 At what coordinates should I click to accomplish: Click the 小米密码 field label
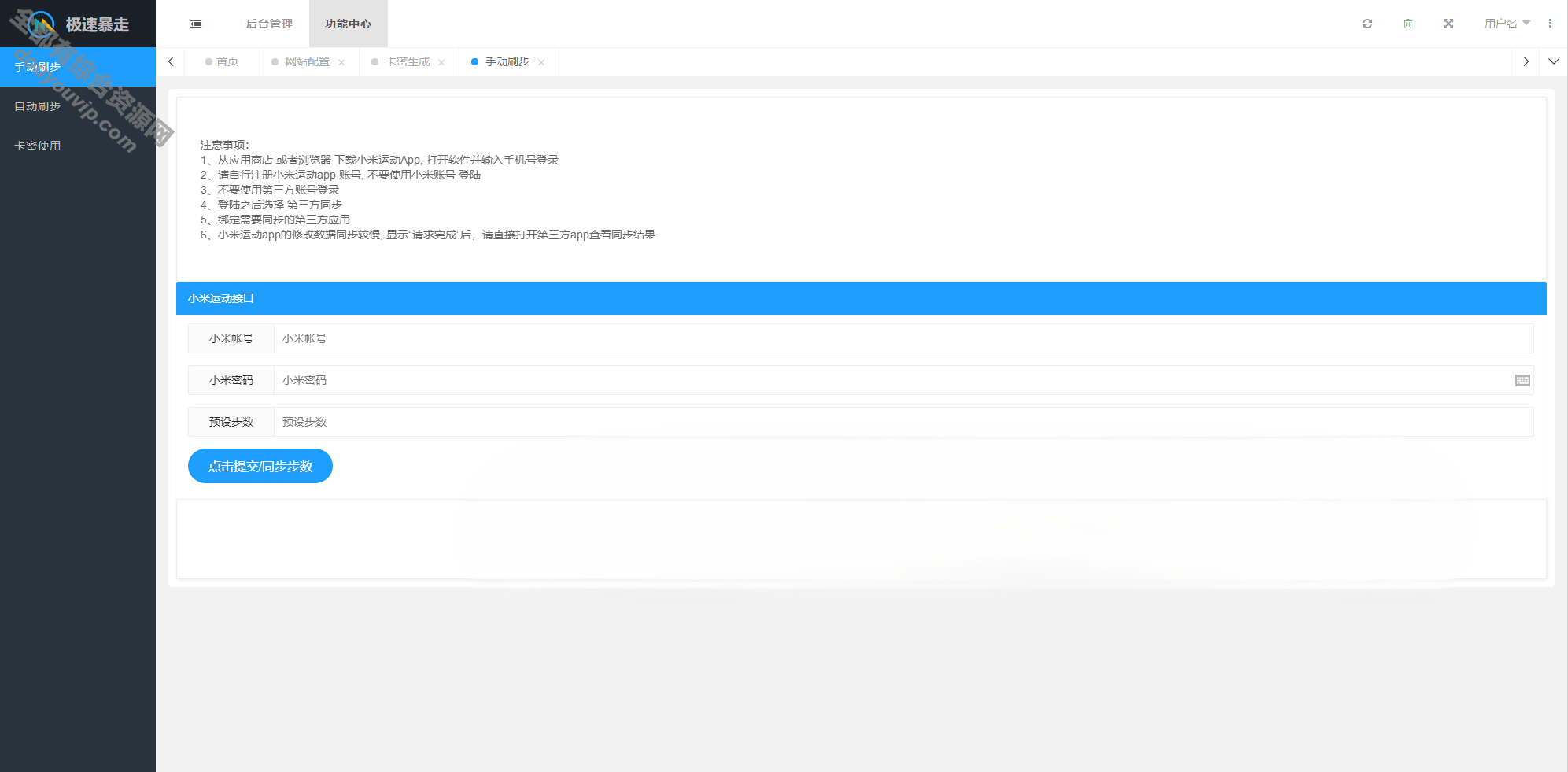pyautogui.click(x=231, y=380)
